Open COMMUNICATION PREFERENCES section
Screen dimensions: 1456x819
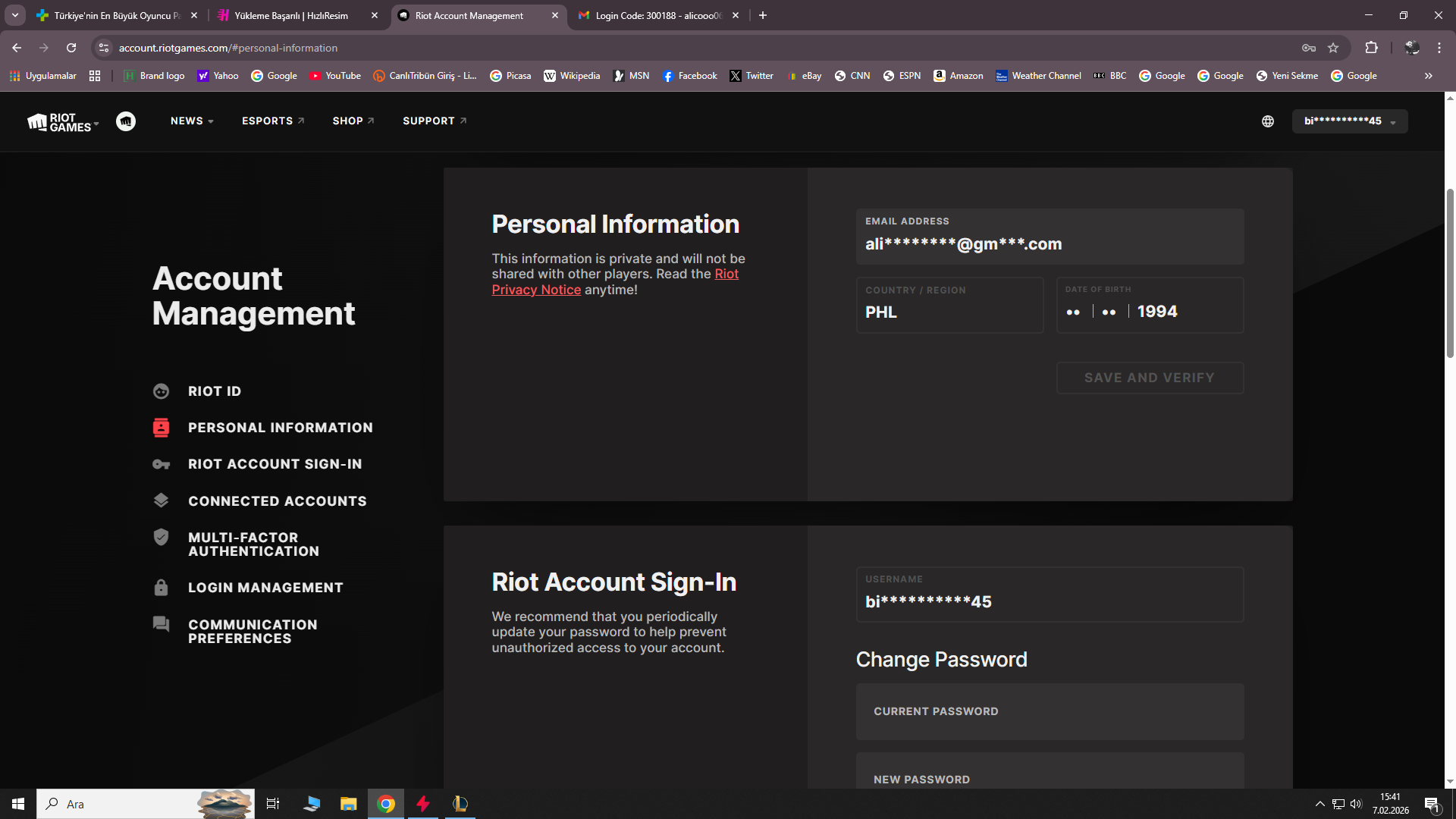(x=253, y=632)
